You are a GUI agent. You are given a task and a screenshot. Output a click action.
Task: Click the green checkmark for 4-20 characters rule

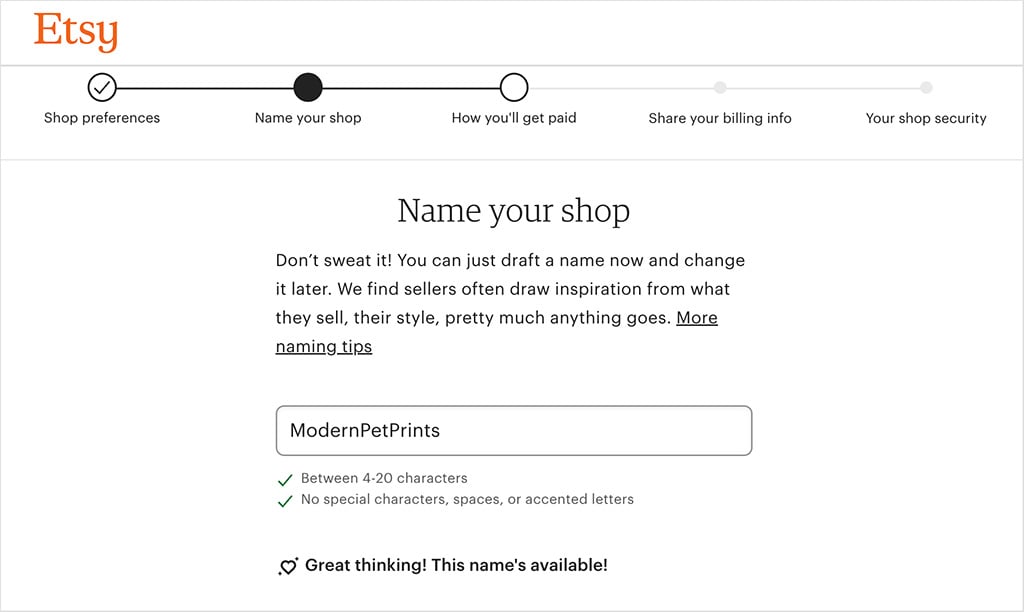click(x=285, y=480)
